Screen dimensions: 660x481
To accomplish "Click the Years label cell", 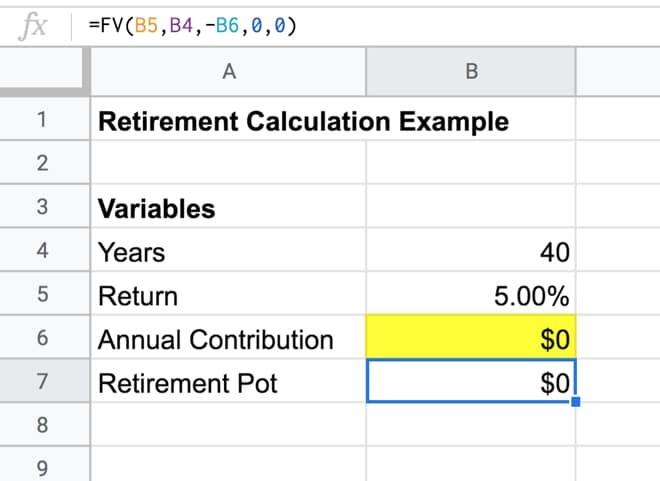I will 229,252.
